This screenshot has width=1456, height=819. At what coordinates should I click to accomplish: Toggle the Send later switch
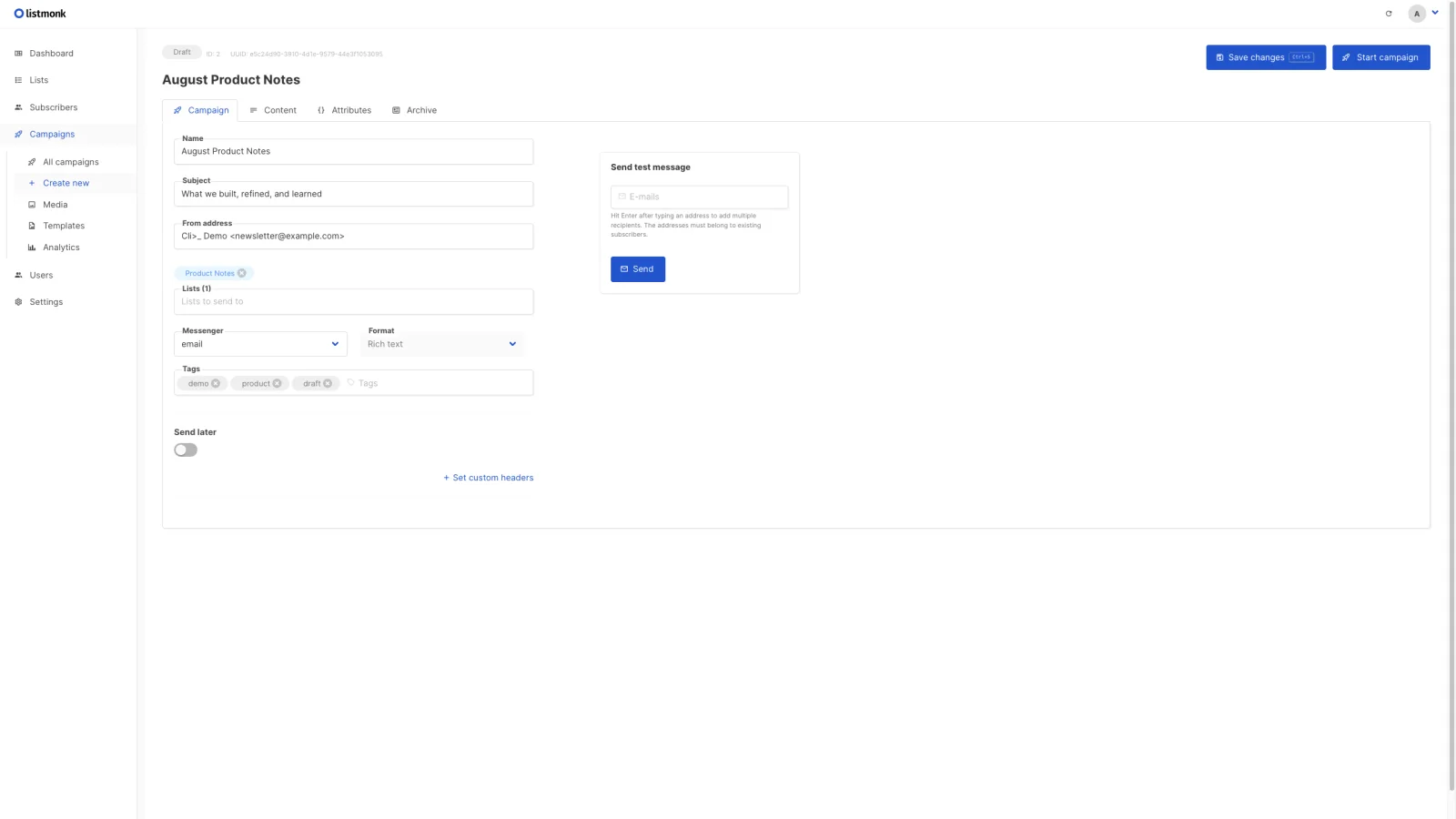click(186, 450)
